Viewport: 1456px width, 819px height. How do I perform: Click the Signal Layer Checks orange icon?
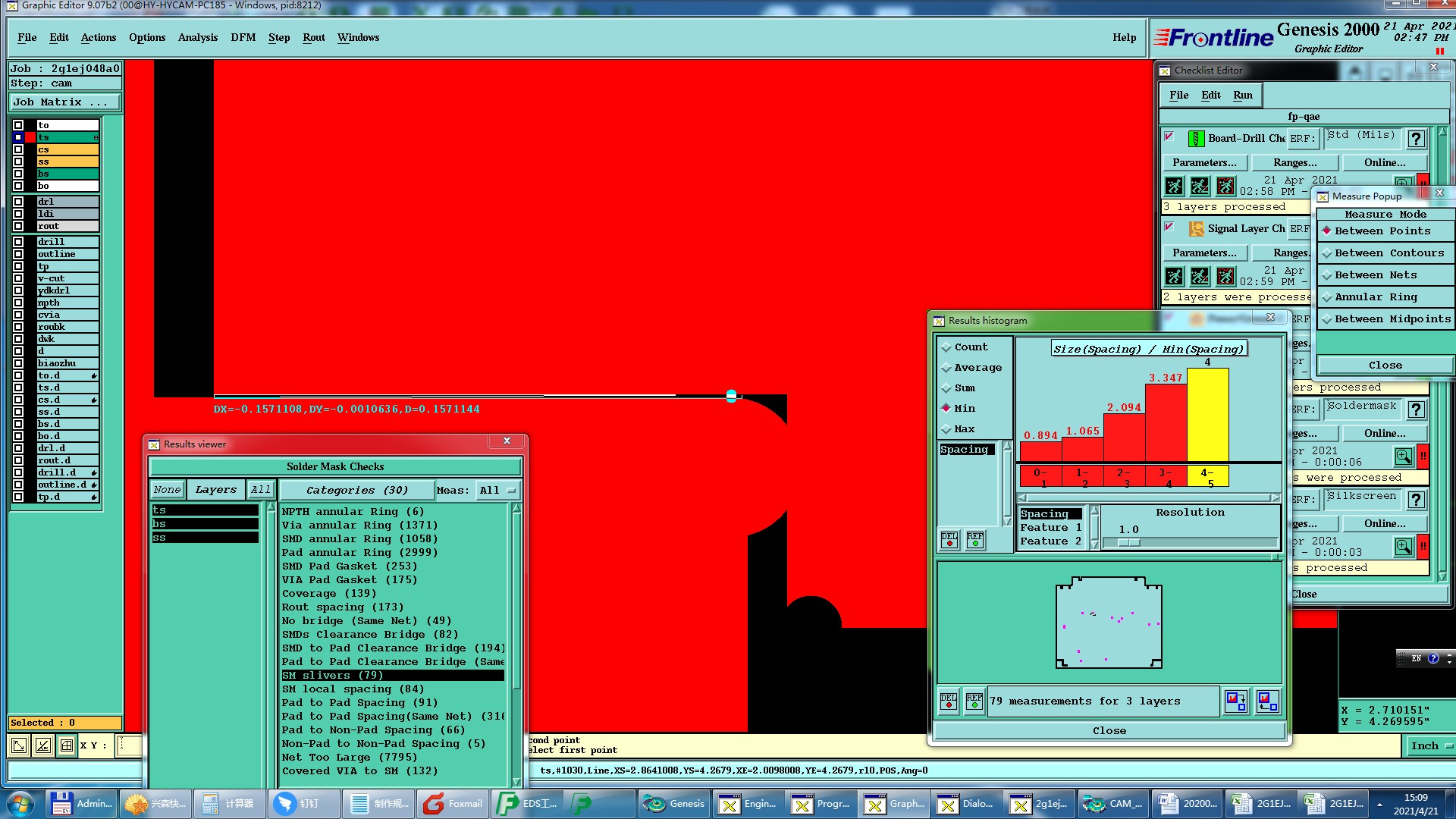tap(1196, 229)
